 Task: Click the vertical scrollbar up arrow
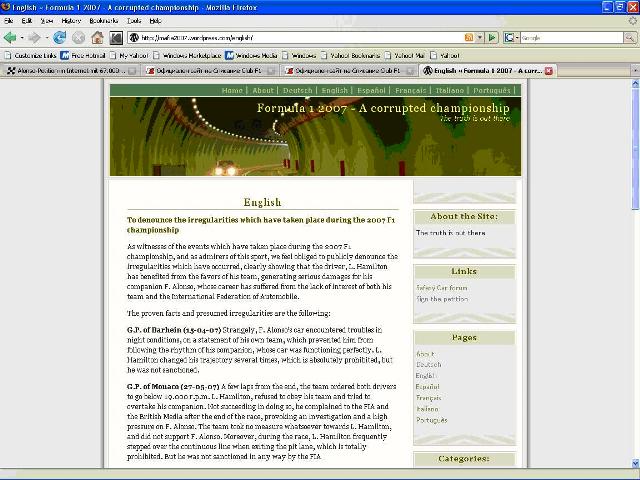click(x=635, y=84)
